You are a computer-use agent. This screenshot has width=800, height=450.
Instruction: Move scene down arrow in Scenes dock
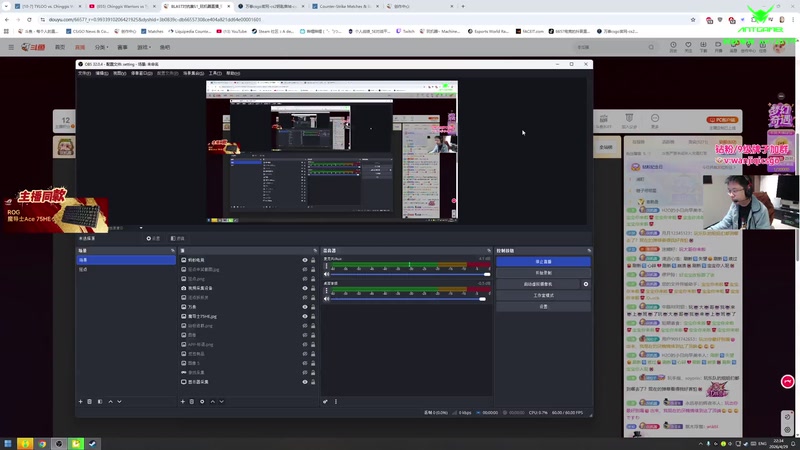pyautogui.click(x=119, y=402)
